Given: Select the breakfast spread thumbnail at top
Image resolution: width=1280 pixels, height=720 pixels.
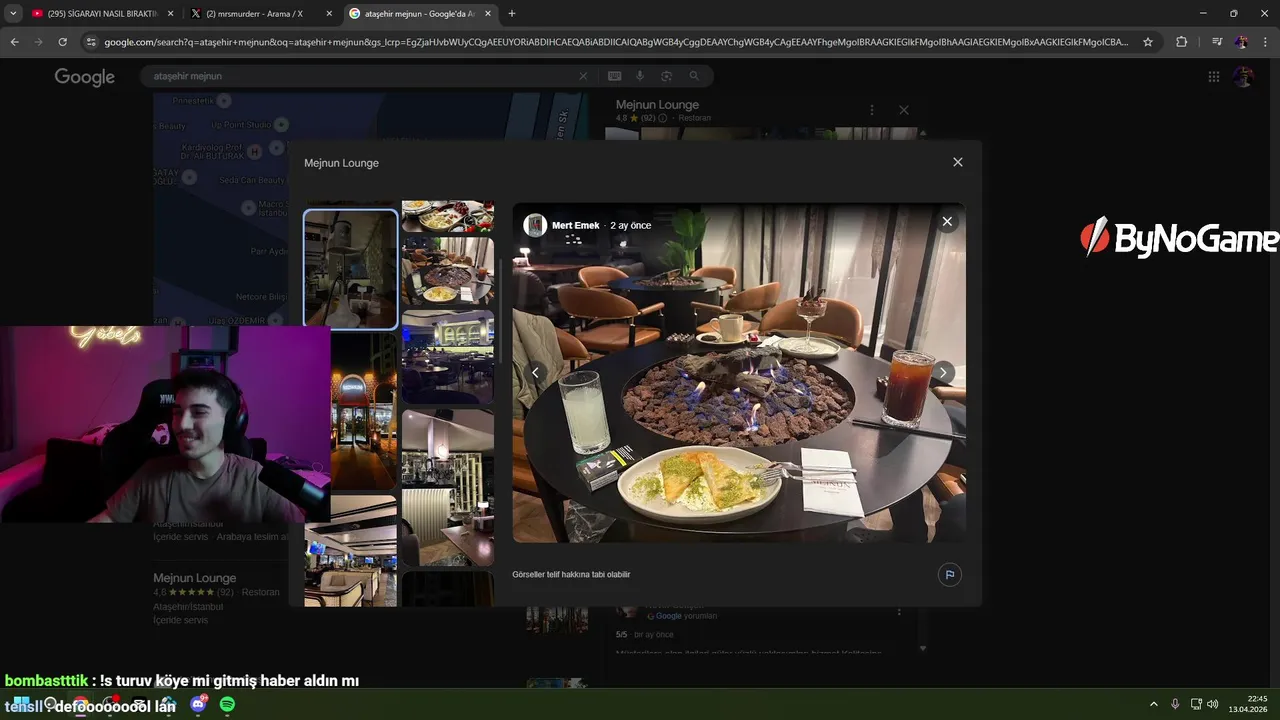Looking at the screenshot, I should [447, 216].
